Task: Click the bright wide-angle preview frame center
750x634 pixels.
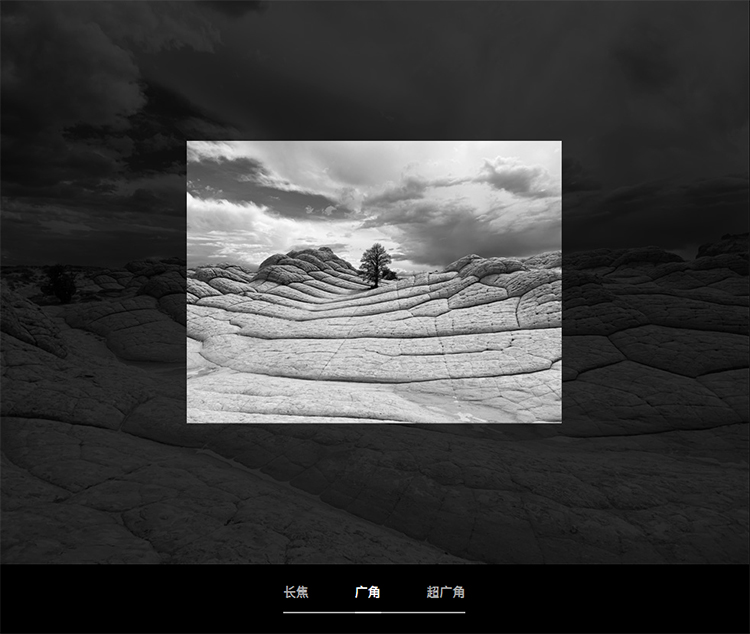Action: 374,282
